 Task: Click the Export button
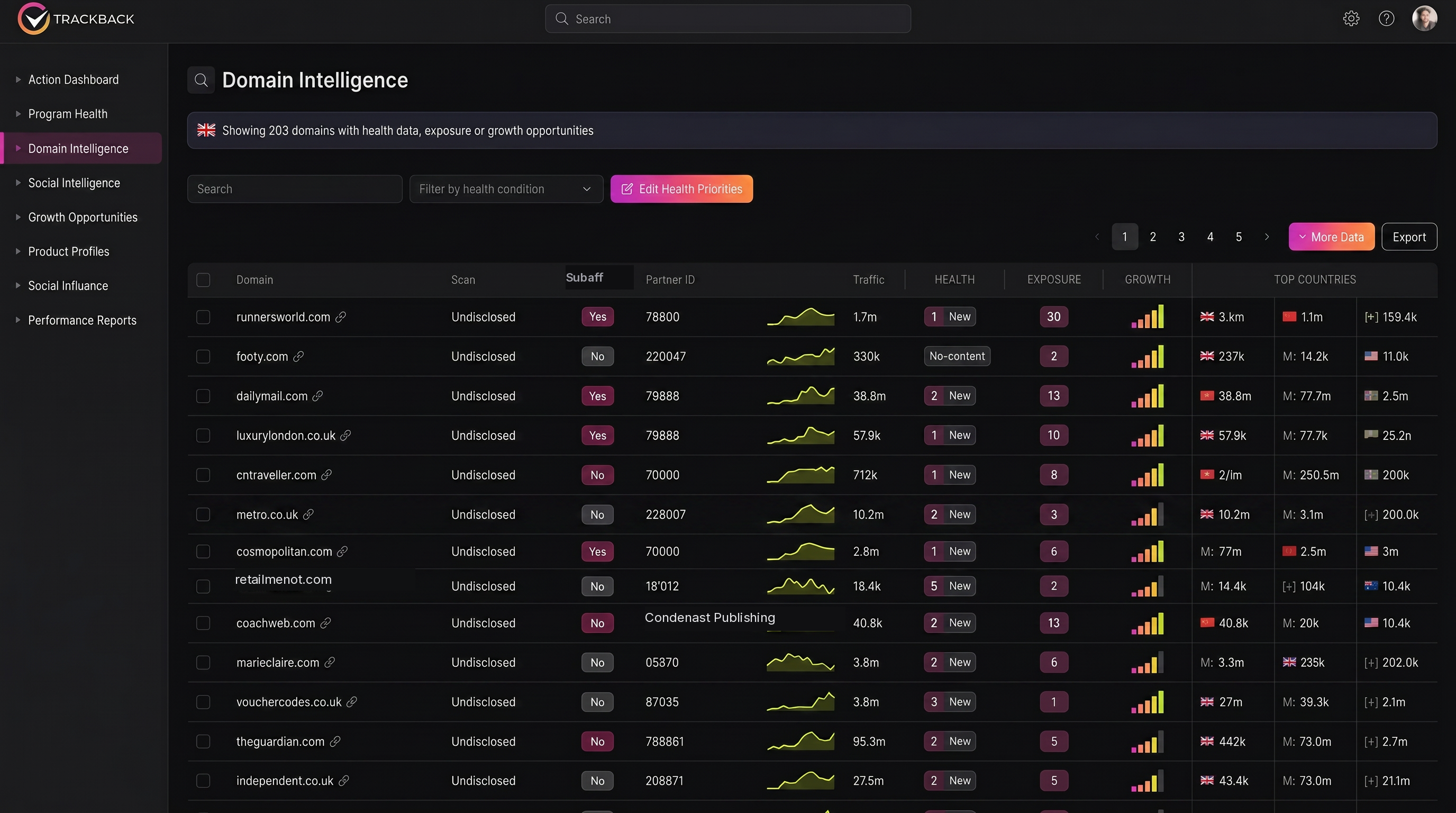(1409, 237)
